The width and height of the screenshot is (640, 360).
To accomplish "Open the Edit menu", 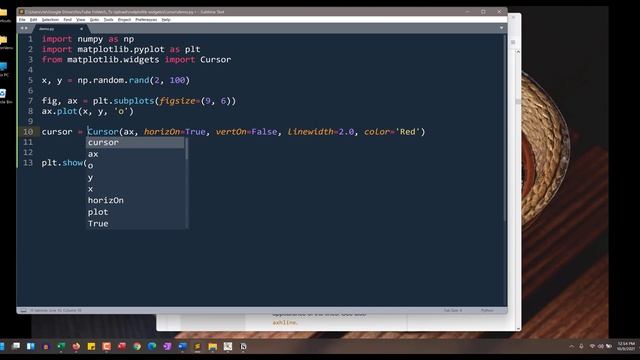I will [33, 20].
